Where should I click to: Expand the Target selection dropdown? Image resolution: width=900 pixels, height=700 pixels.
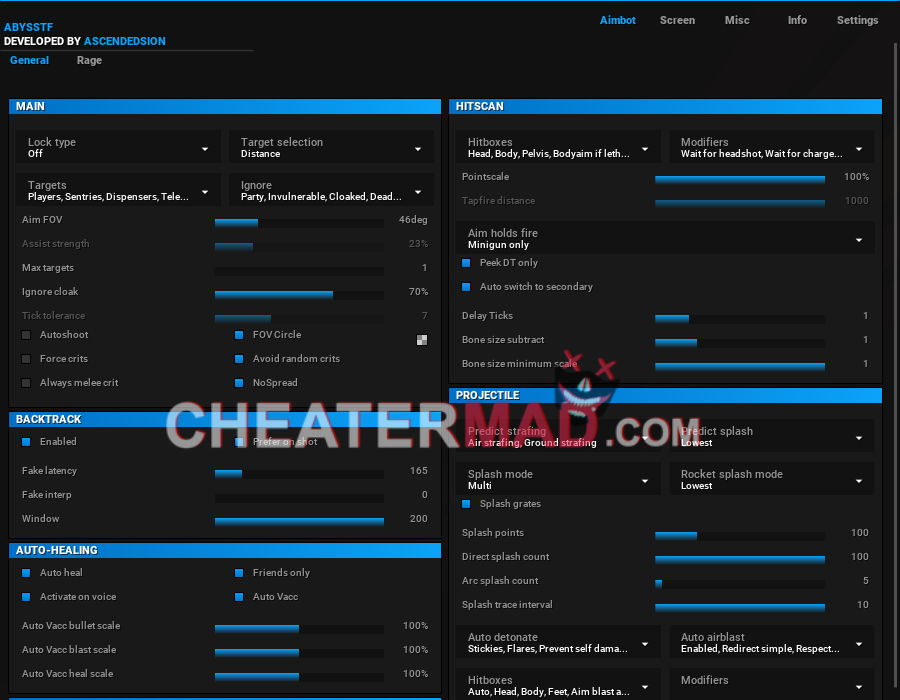click(331, 147)
